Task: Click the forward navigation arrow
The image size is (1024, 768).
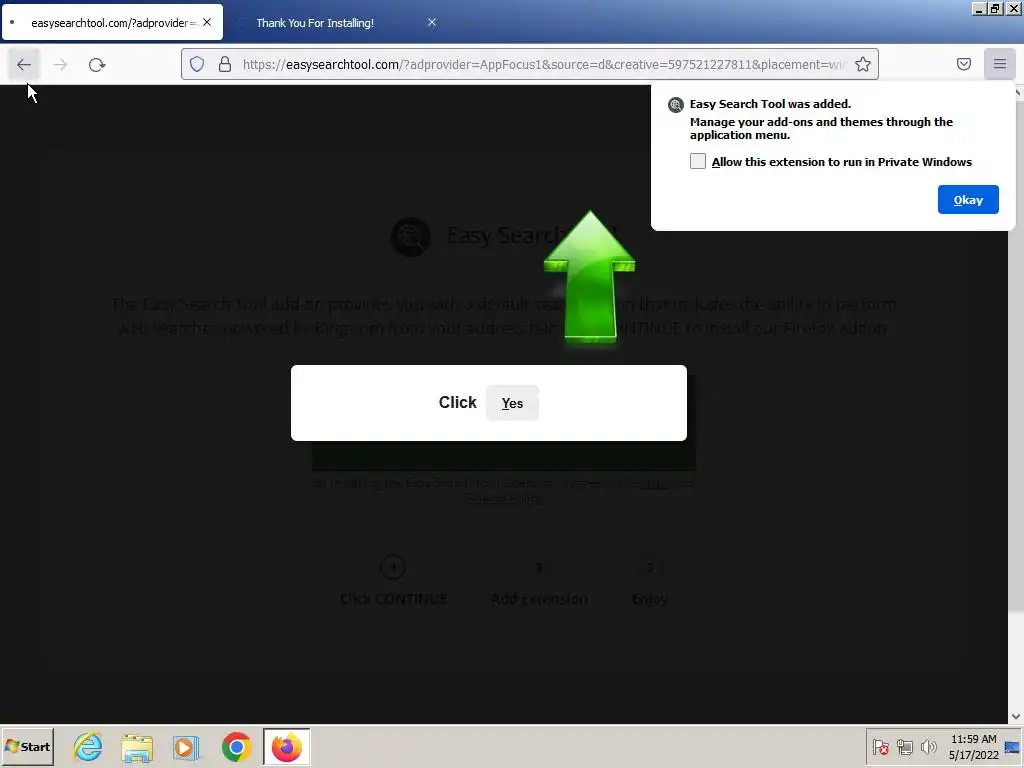Action: (x=60, y=65)
